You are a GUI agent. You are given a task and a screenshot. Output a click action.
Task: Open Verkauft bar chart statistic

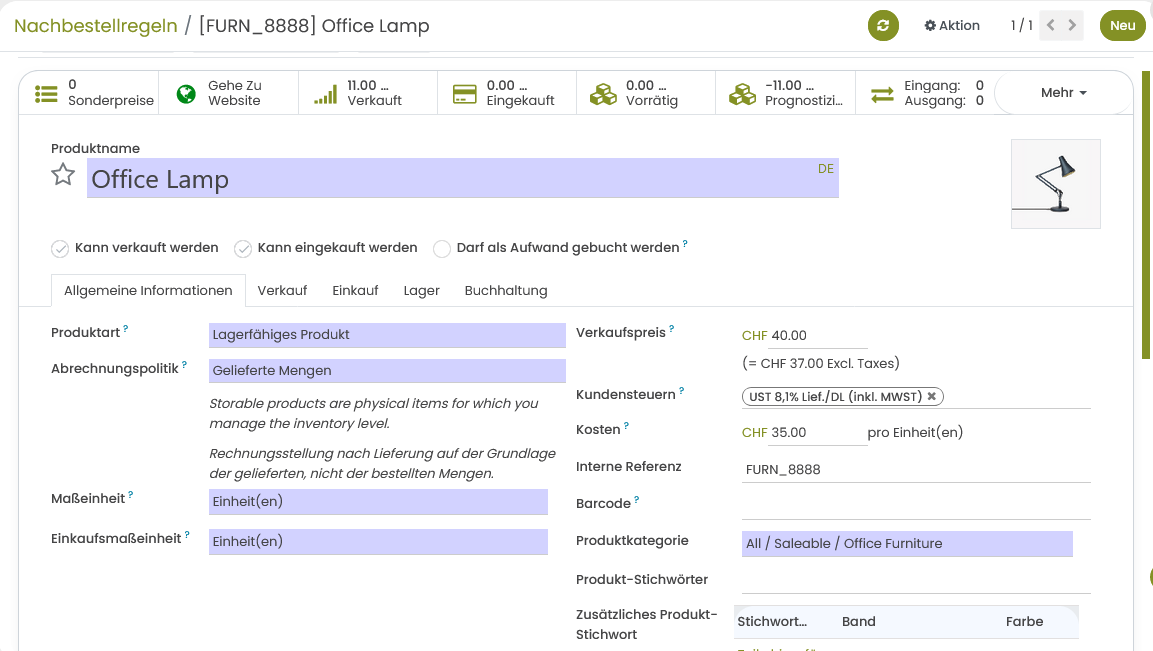pos(325,93)
